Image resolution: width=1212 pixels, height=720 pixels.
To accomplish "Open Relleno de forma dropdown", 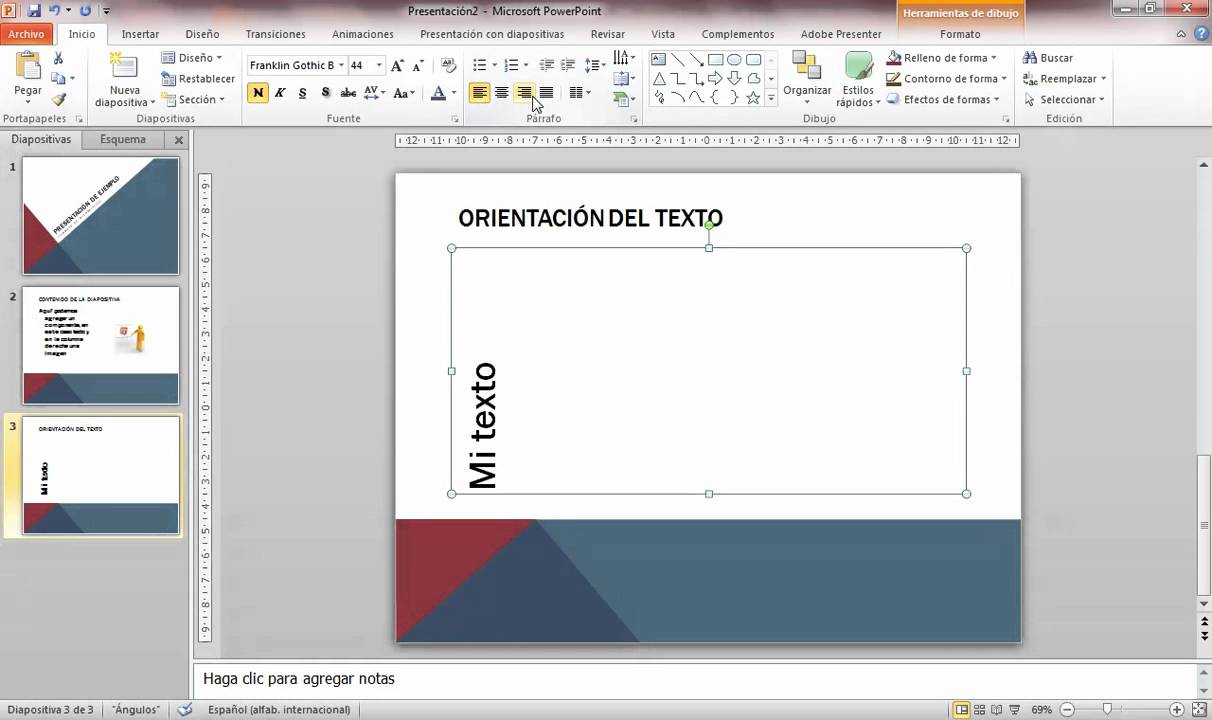I will pos(942,58).
